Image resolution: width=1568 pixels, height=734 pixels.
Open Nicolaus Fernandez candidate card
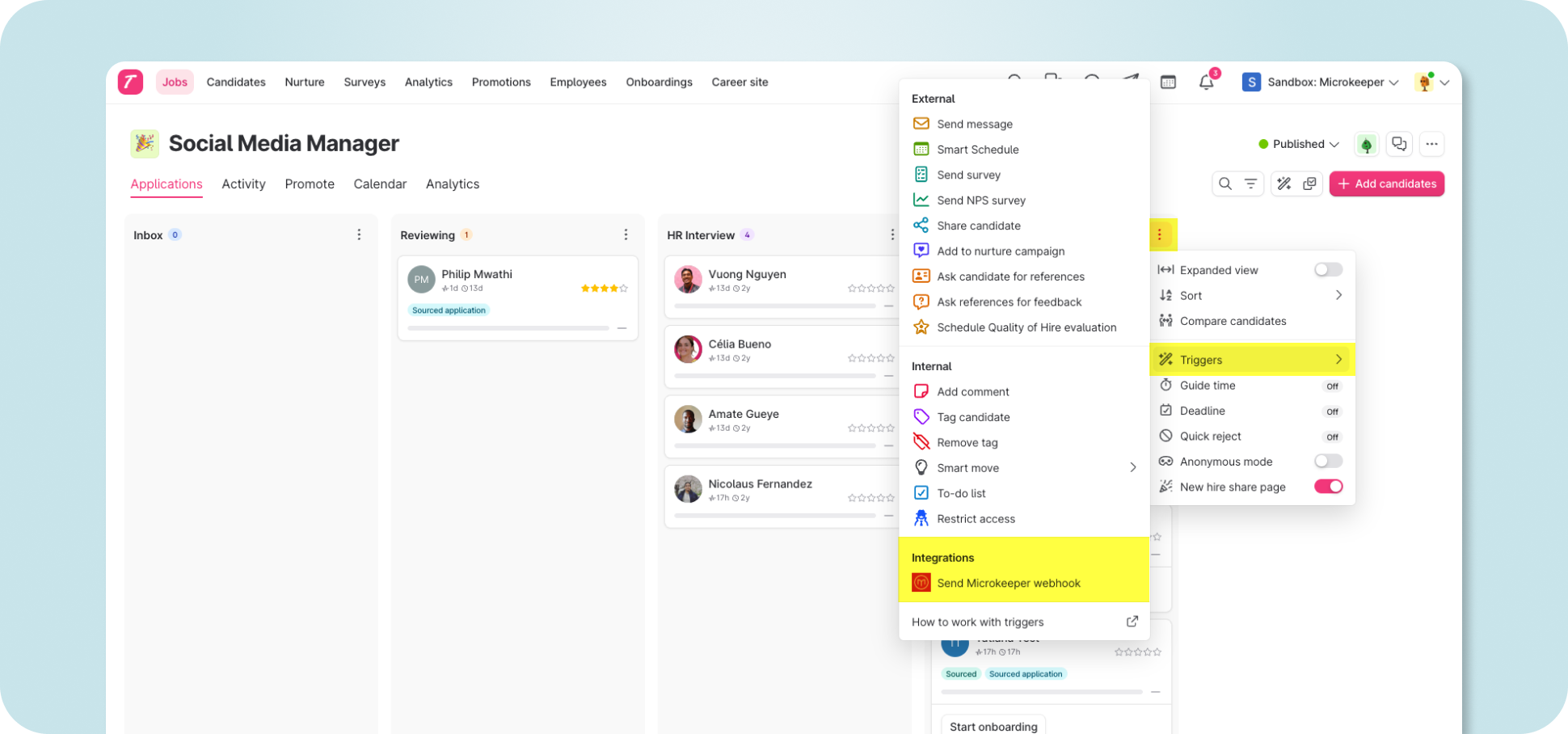pyautogui.click(x=782, y=496)
